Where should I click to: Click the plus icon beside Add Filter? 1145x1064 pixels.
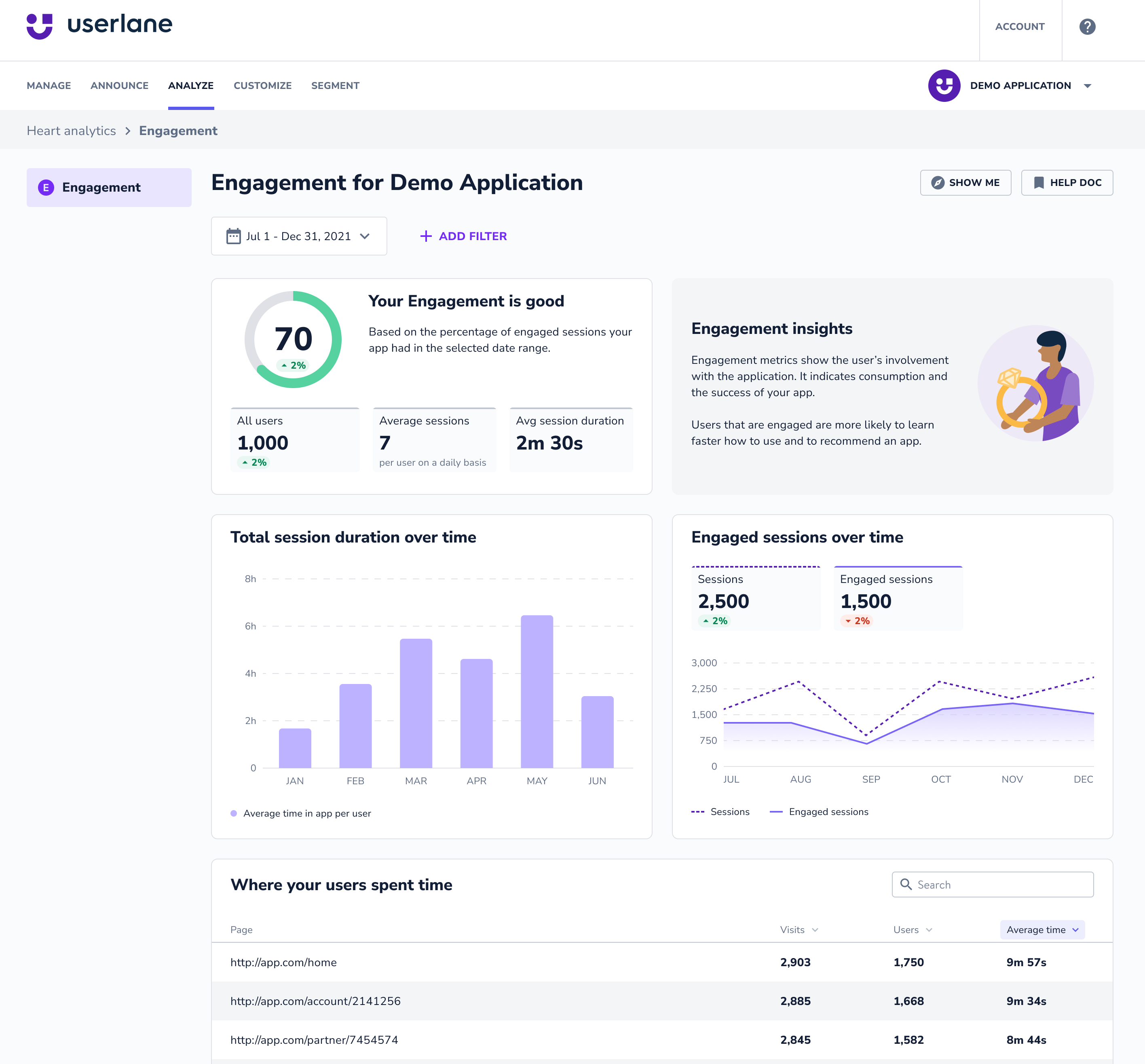tap(426, 236)
